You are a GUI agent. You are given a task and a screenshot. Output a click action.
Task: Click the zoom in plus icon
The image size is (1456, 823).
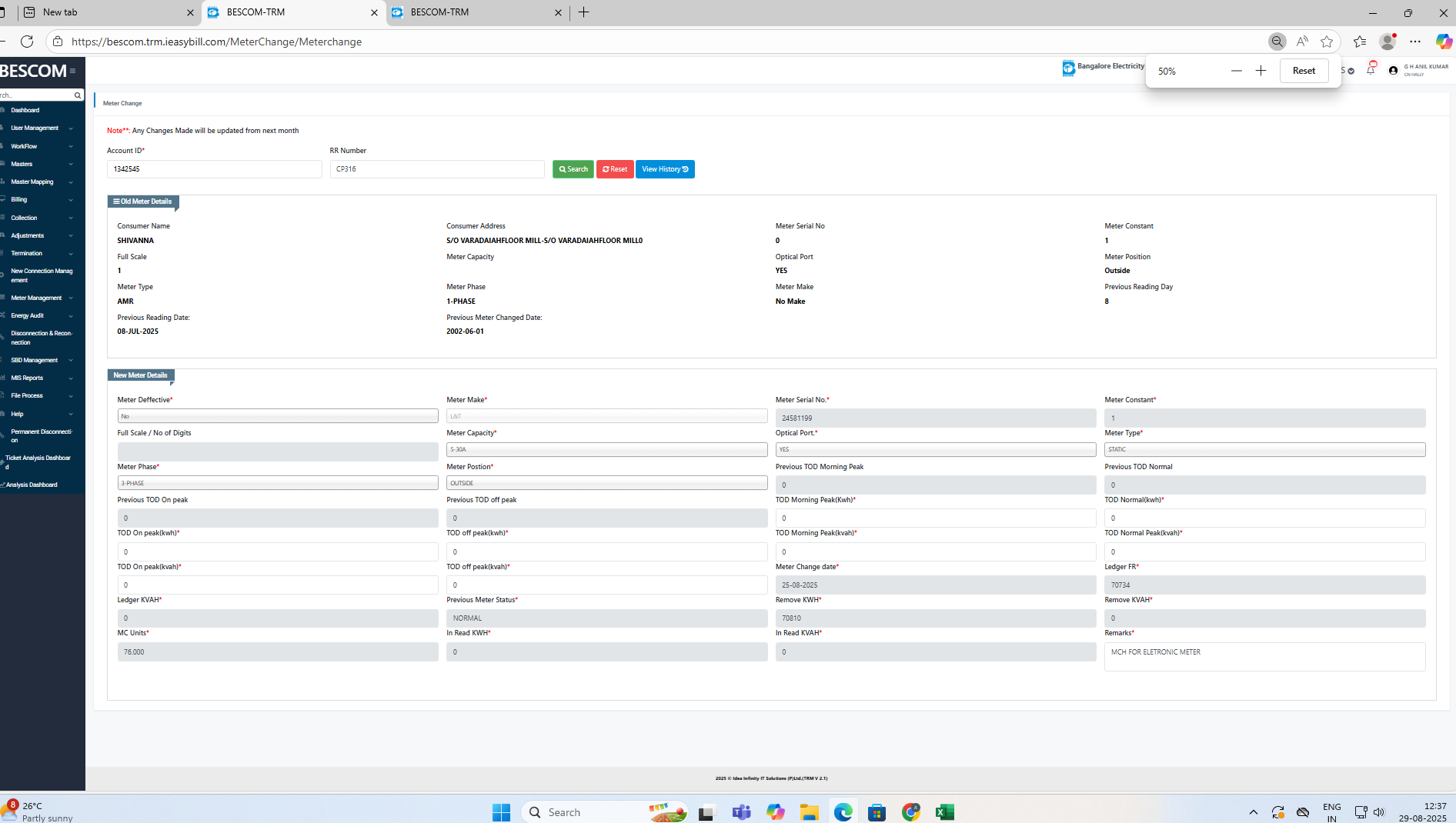1261,71
